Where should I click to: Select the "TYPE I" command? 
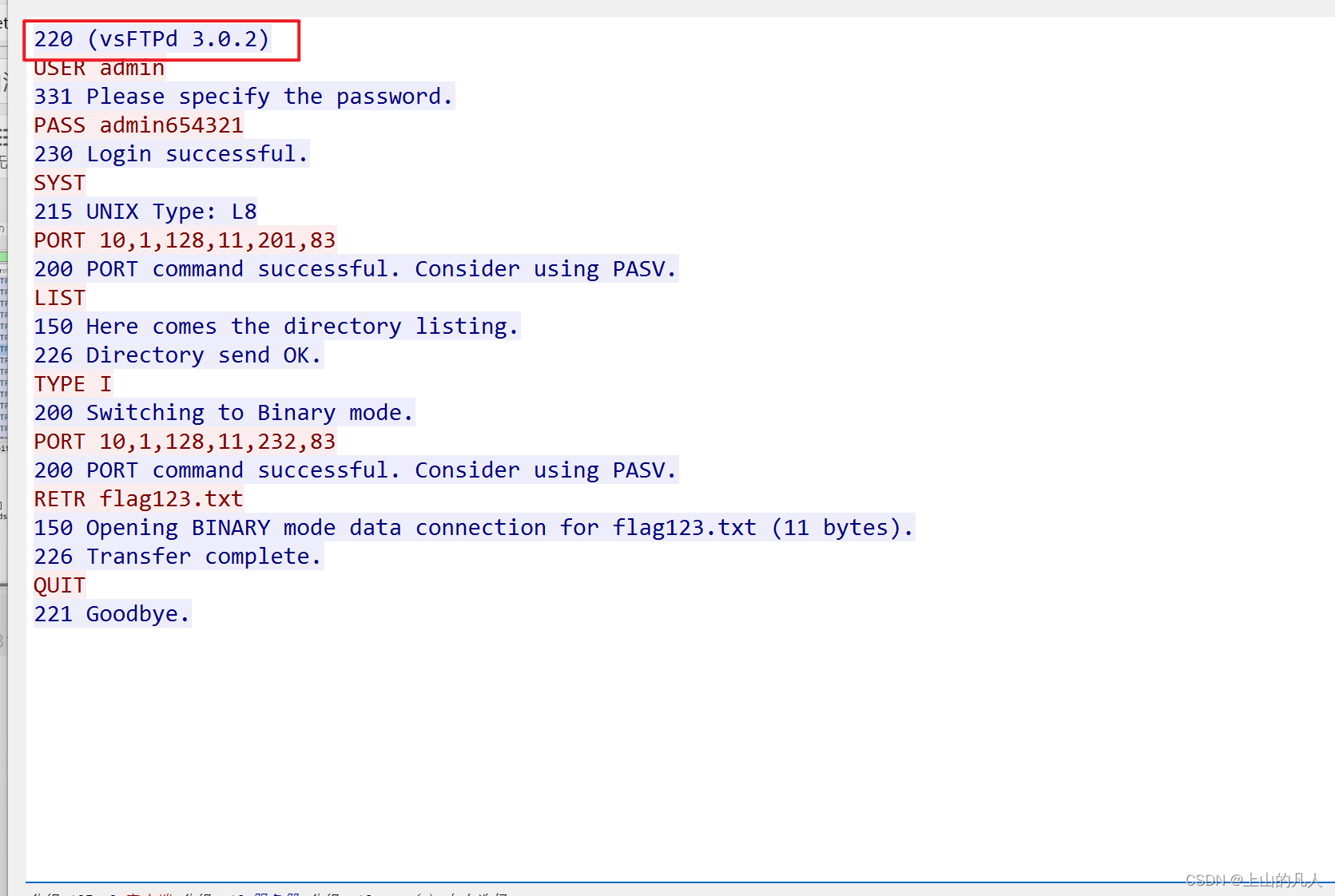pos(73,384)
